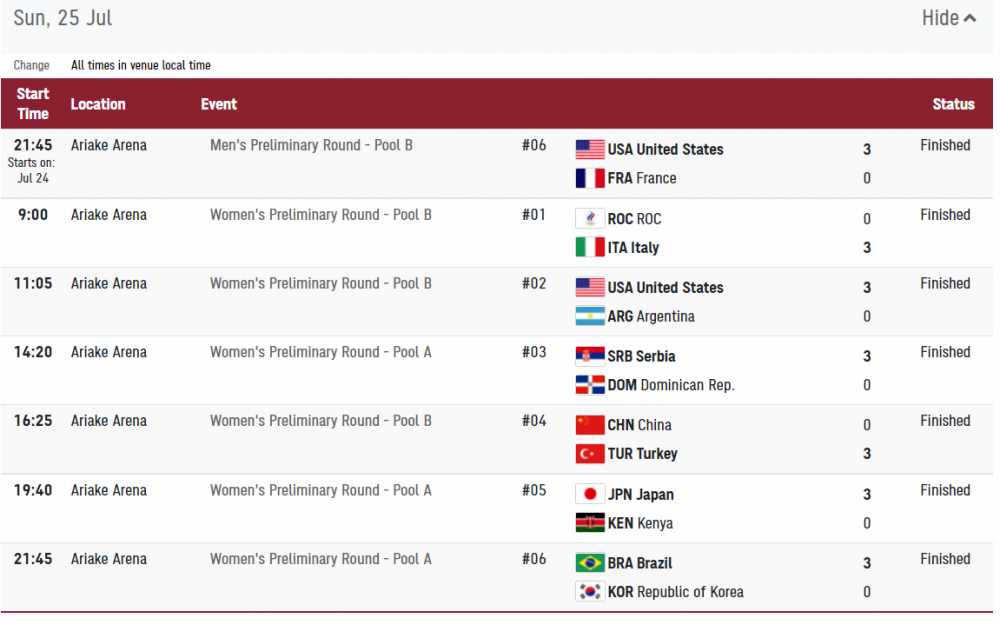Click the Italy flag icon
This screenshot has height=625, width=1000.
[590, 248]
